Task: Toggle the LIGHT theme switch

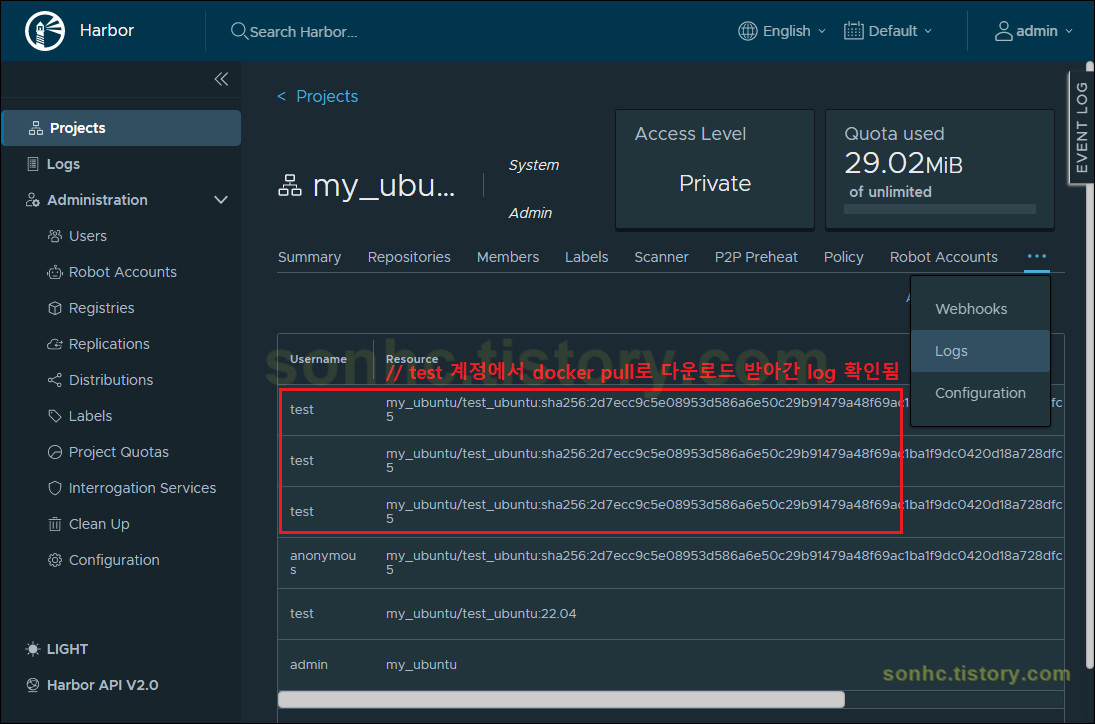Action: pyautogui.click(x=57, y=649)
